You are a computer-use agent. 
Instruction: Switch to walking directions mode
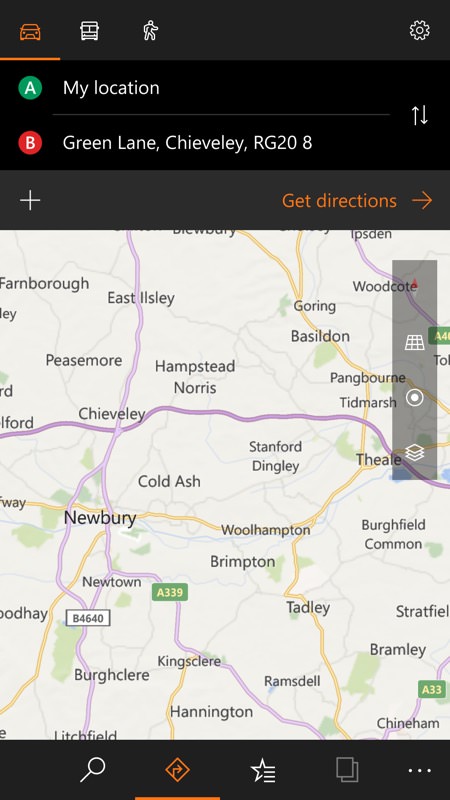pyautogui.click(x=151, y=31)
